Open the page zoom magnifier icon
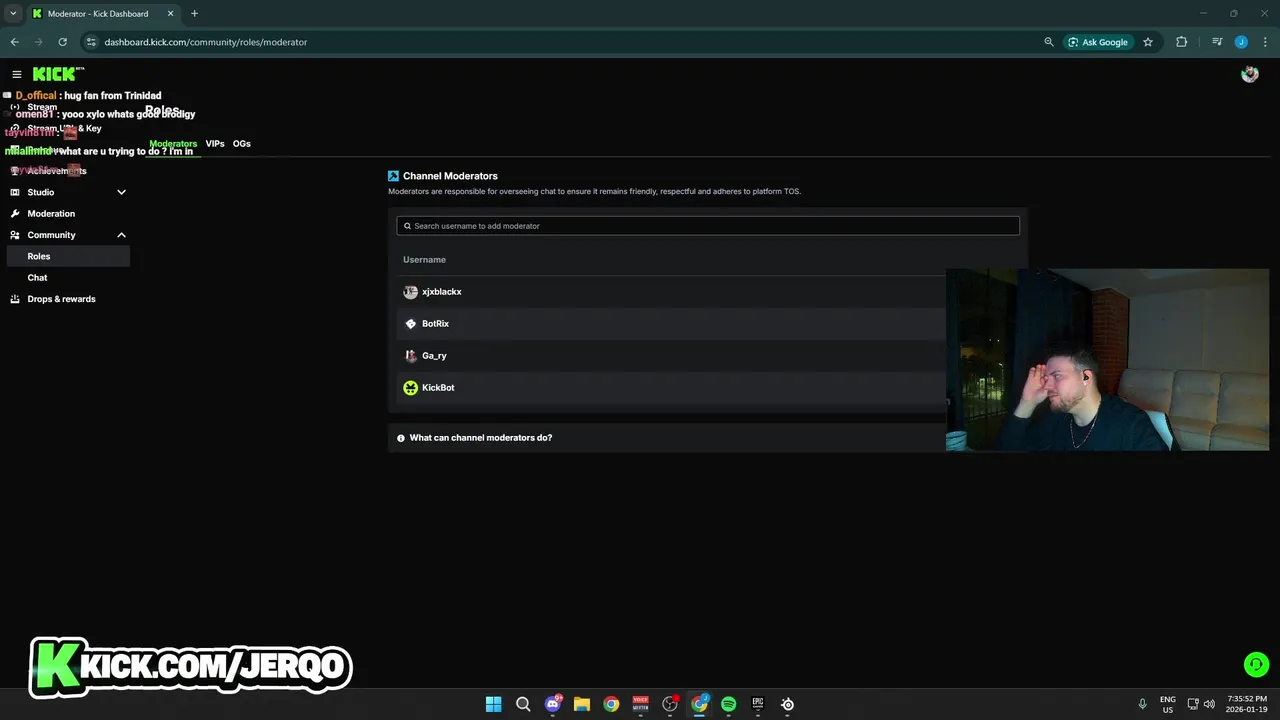 [x=1048, y=42]
